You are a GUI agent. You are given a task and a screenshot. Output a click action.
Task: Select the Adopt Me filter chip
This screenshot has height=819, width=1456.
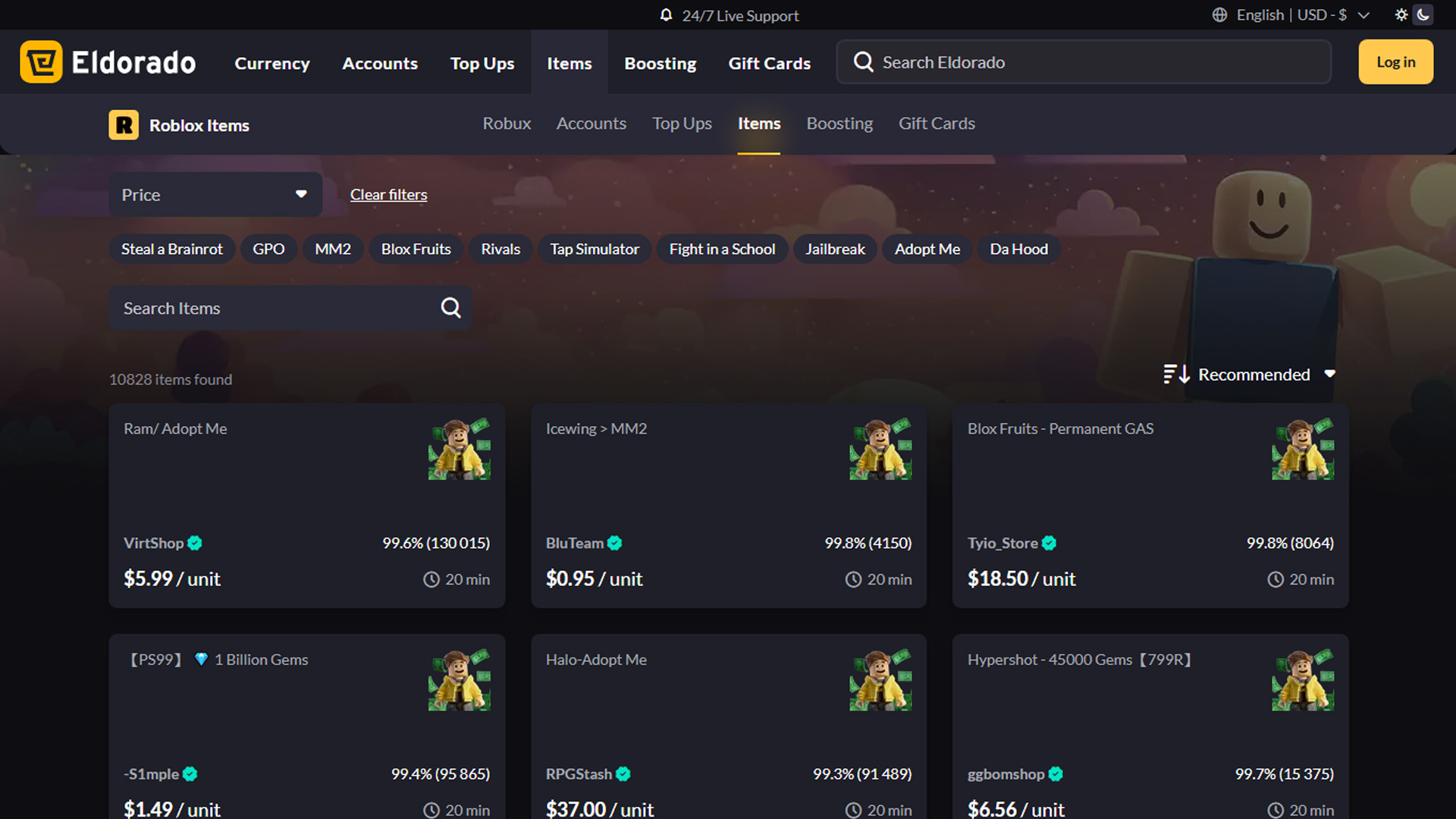point(927,249)
